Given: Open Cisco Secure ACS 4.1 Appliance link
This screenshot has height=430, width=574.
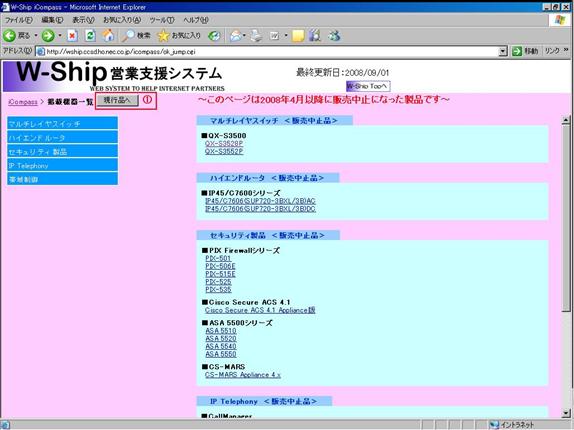Looking at the screenshot, I should pyautogui.click(x=260, y=310).
